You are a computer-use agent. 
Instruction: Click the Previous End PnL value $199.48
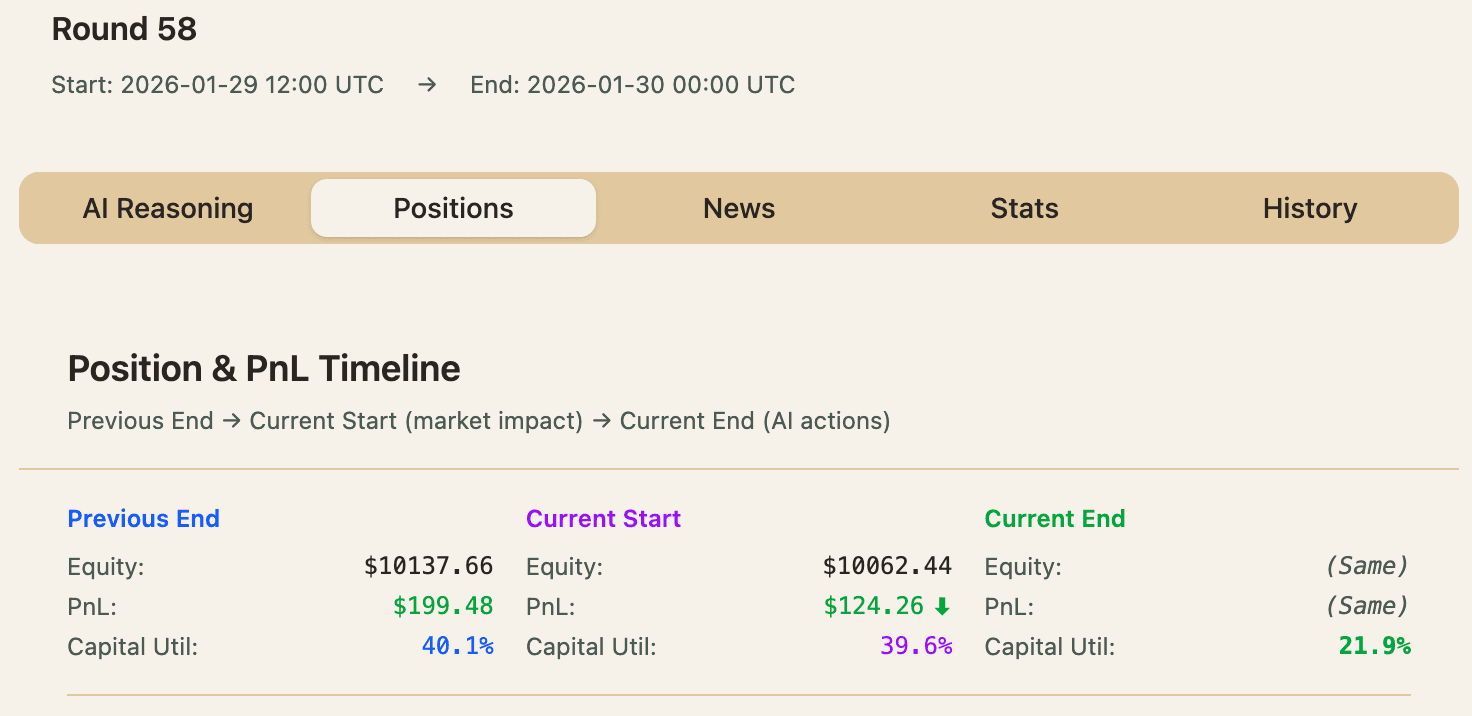pyautogui.click(x=442, y=607)
